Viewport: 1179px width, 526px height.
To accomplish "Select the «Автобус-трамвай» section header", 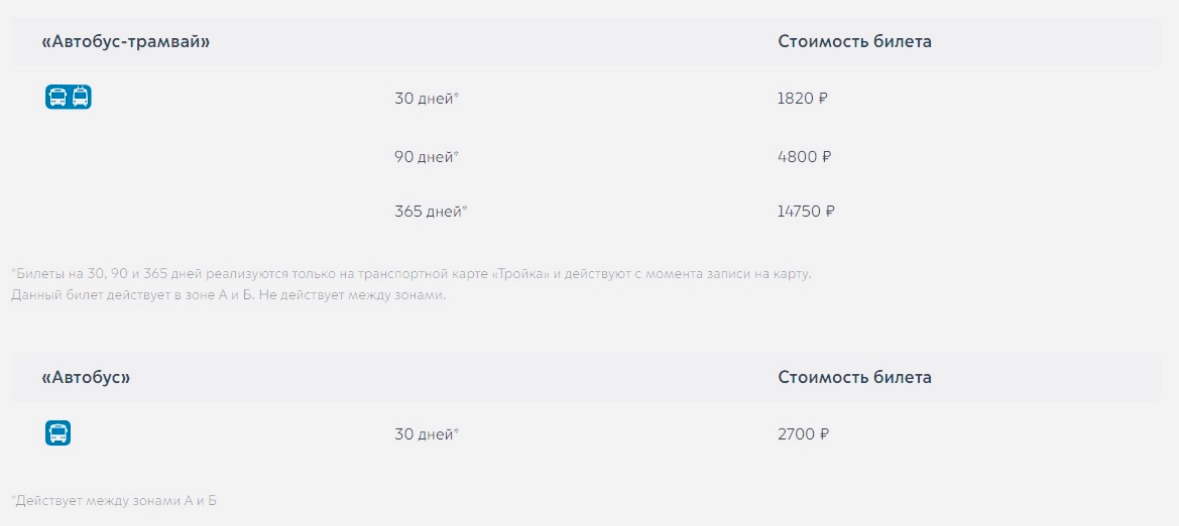I will click(x=126, y=42).
